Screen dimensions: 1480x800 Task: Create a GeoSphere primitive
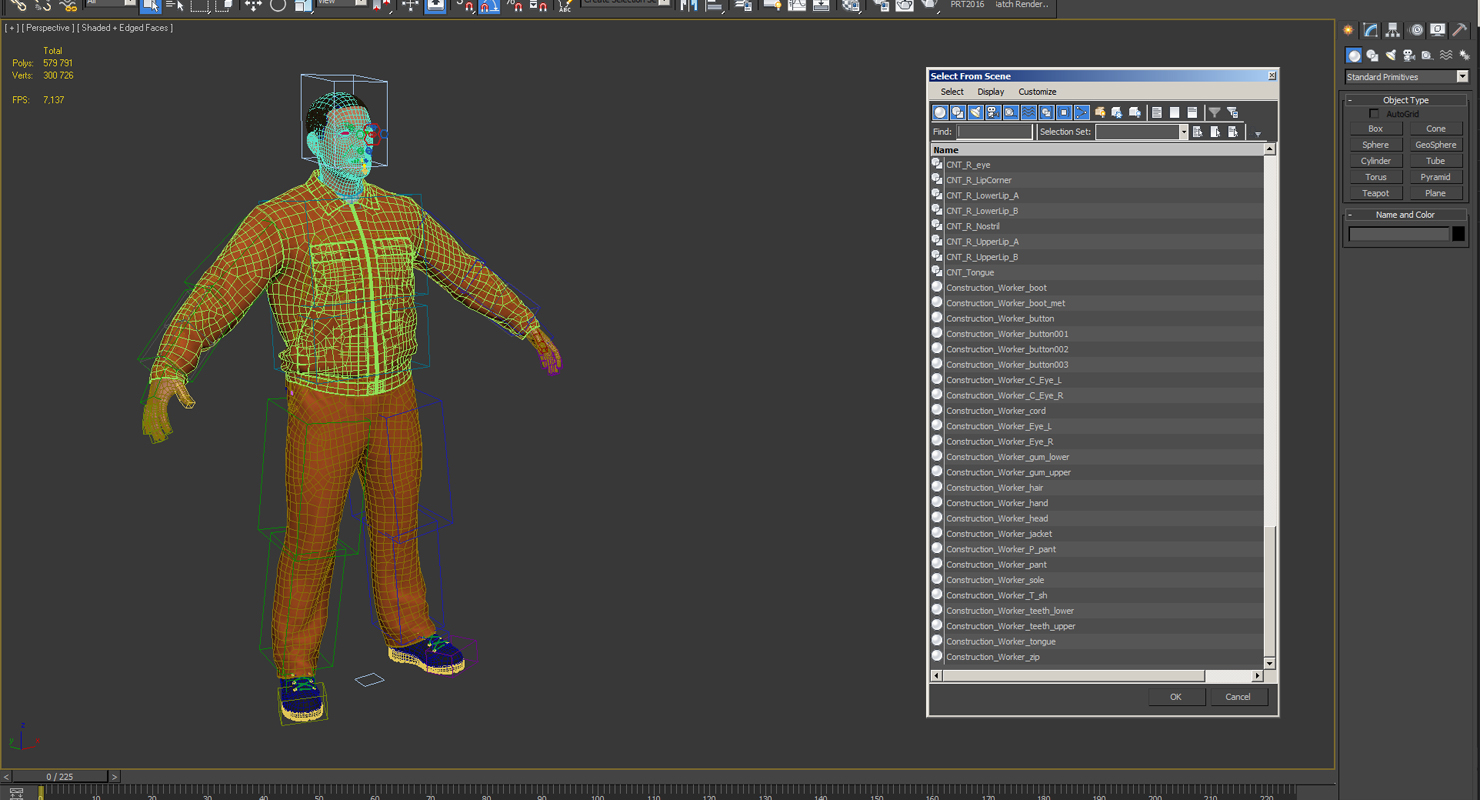pos(1435,145)
